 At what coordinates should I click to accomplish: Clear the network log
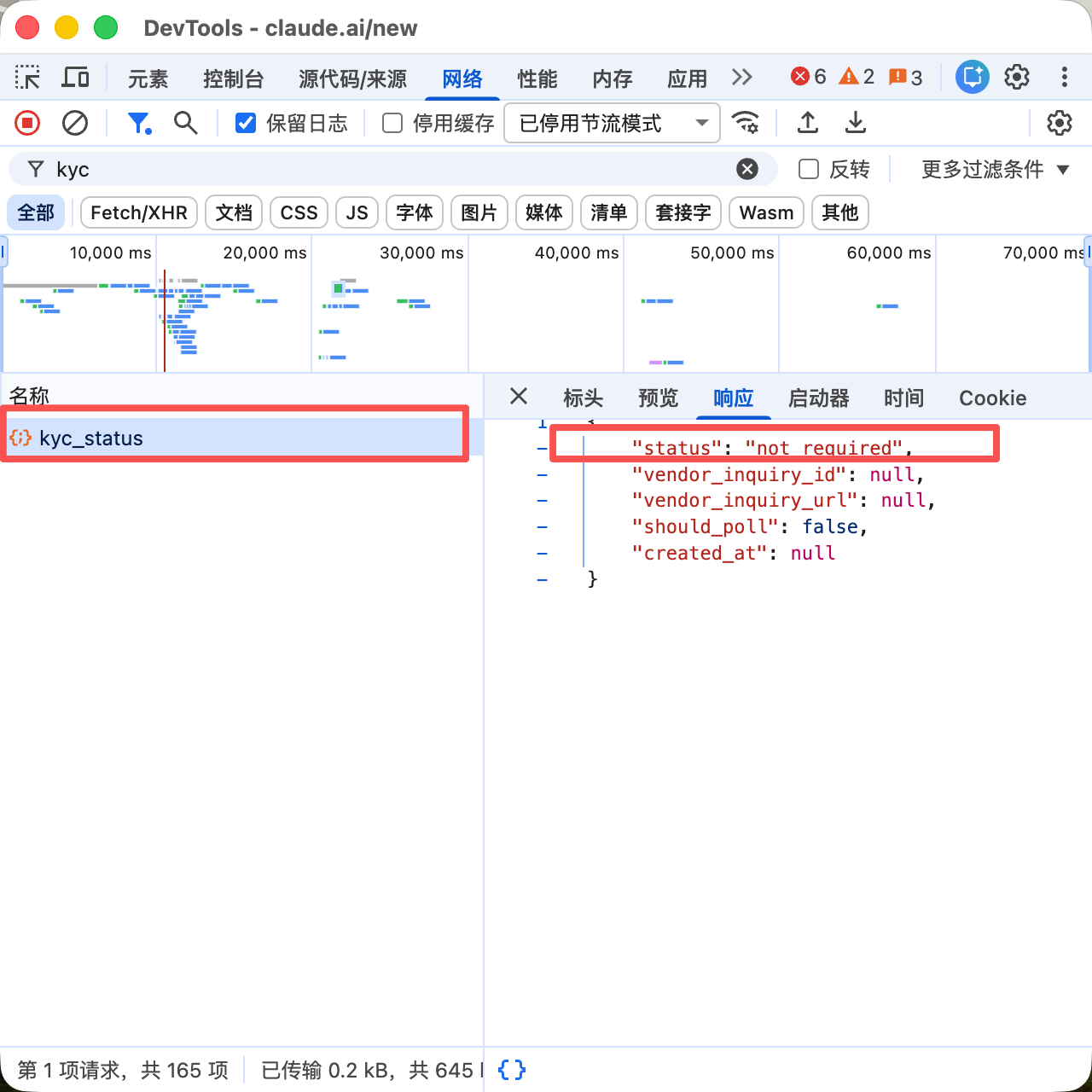tap(75, 124)
